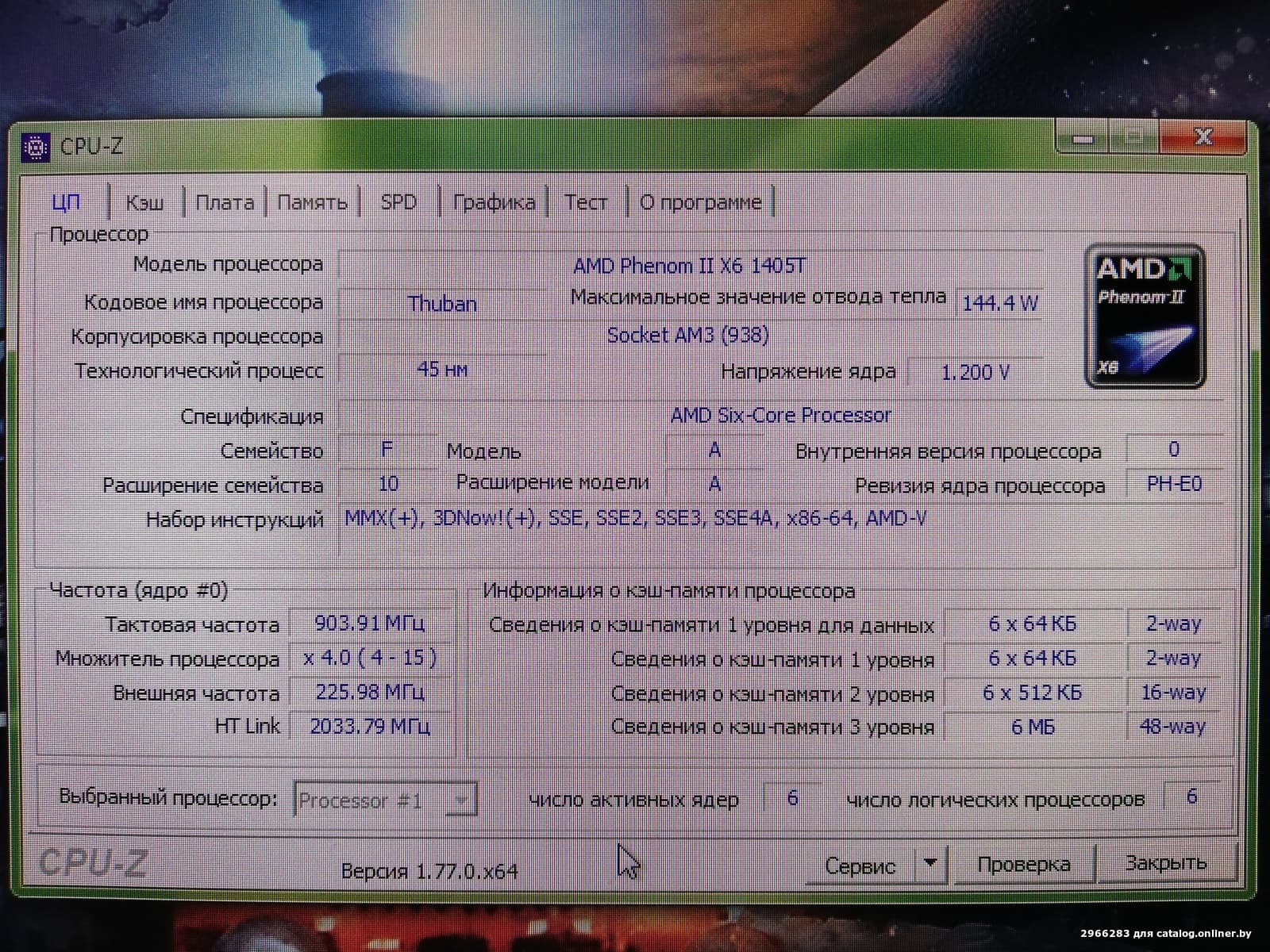The height and width of the screenshot is (952, 1270).
Task: Open the Графика tab
Action: tap(494, 202)
